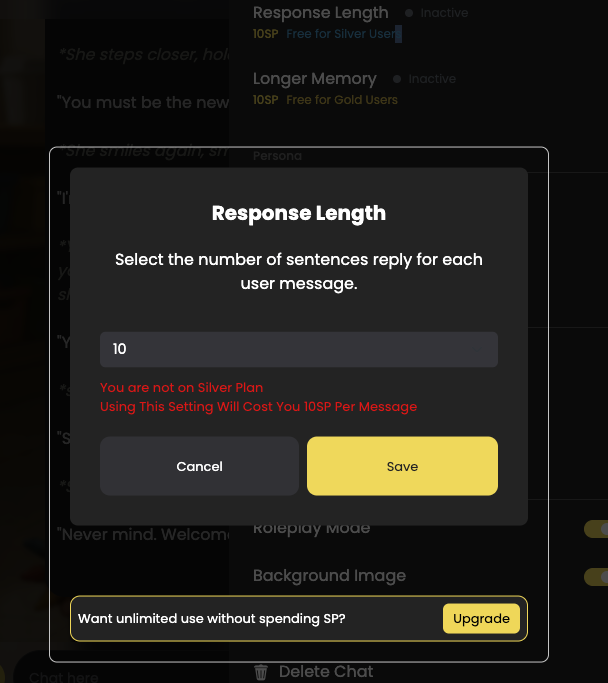Click the Free for Gold Users link
Viewport: 608px width, 683px height.
coord(342,100)
